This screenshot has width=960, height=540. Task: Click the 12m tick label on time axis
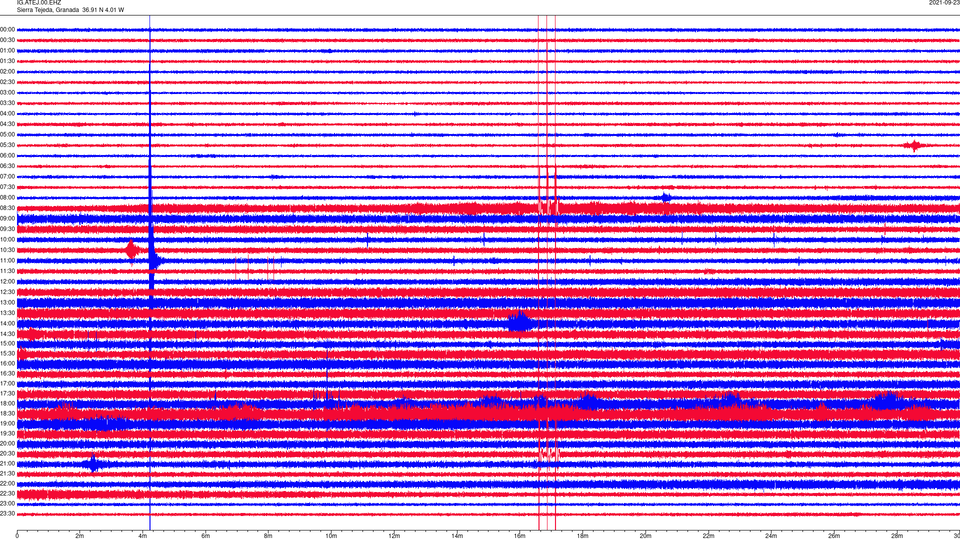(394, 536)
